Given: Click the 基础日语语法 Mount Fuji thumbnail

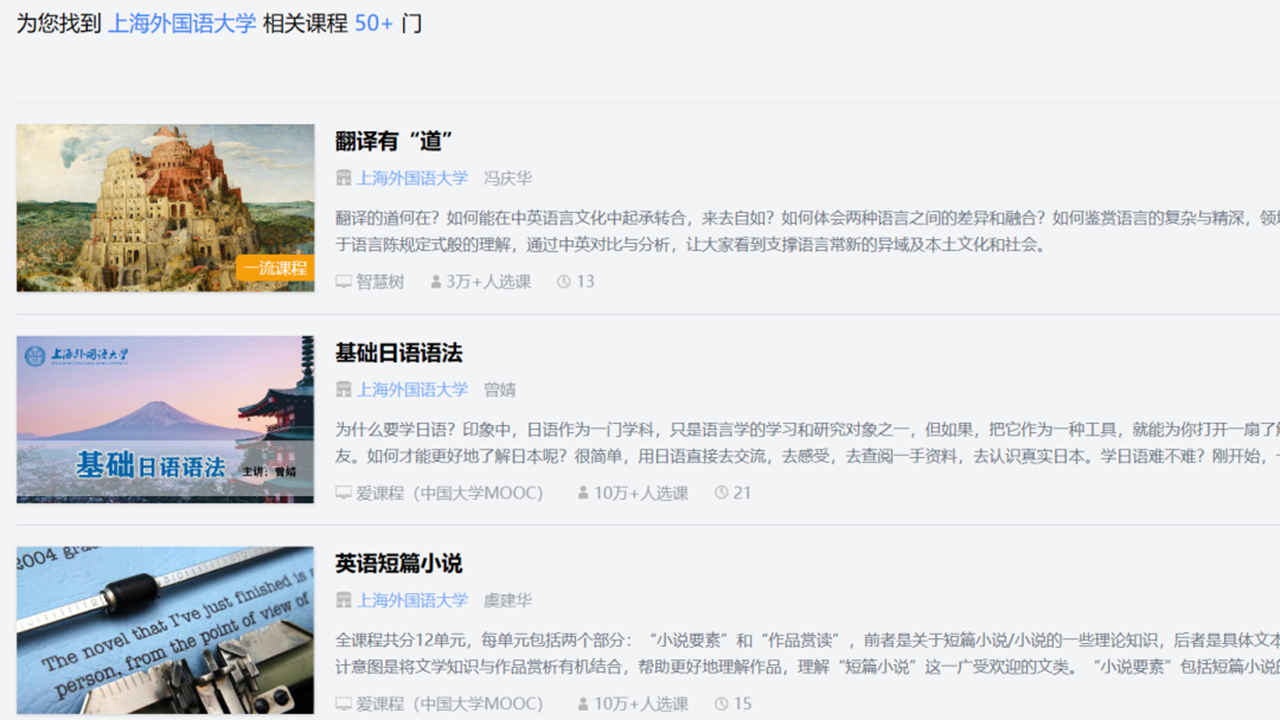Looking at the screenshot, I should [166, 419].
